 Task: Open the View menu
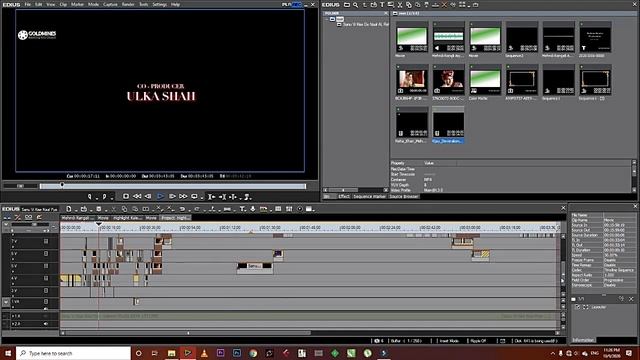click(51, 4)
